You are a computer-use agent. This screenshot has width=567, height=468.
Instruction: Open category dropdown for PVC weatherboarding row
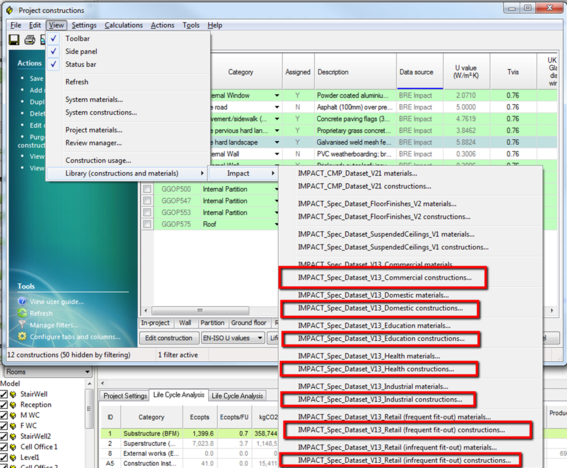click(277, 154)
